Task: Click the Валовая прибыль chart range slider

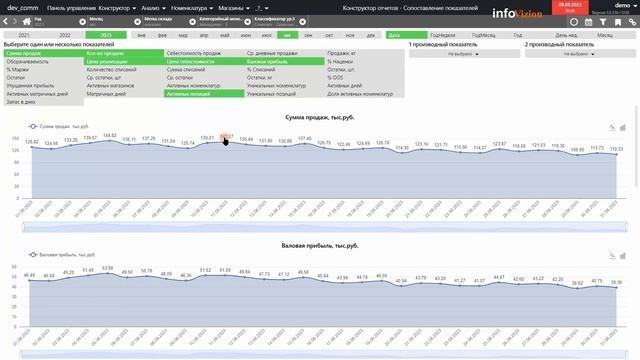Action: pyautogui.click(x=324, y=355)
